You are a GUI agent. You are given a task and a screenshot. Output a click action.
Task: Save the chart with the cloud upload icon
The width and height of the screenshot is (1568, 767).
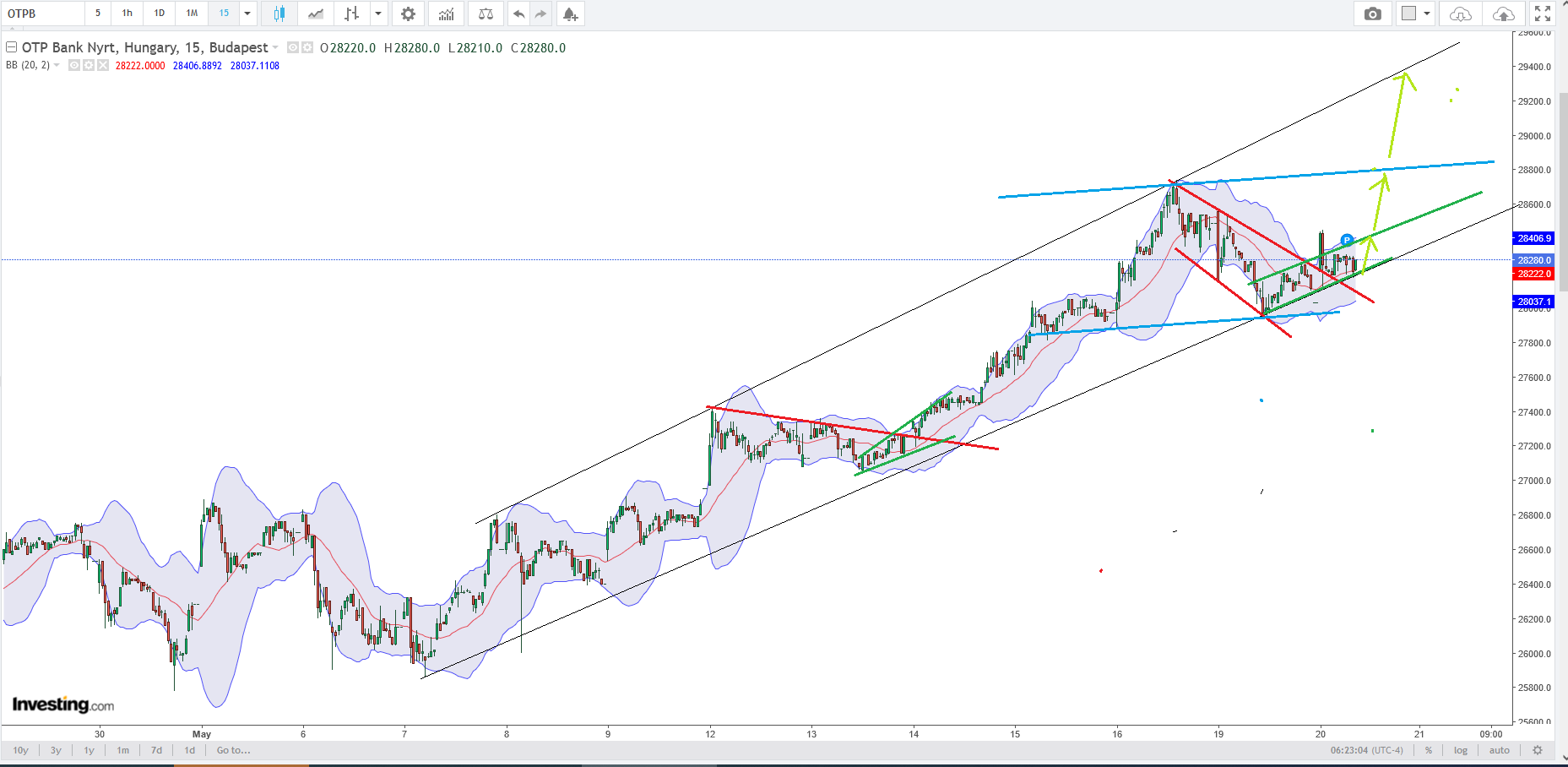click(1504, 14)
